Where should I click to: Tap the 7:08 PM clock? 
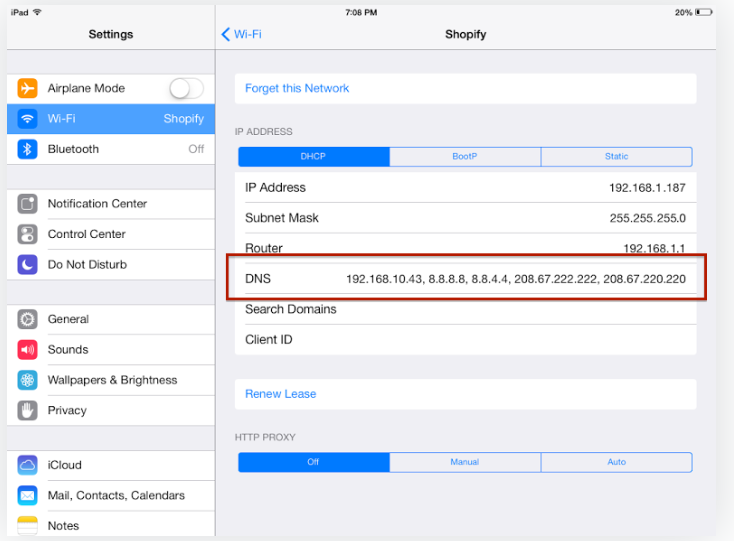(361, 13)
